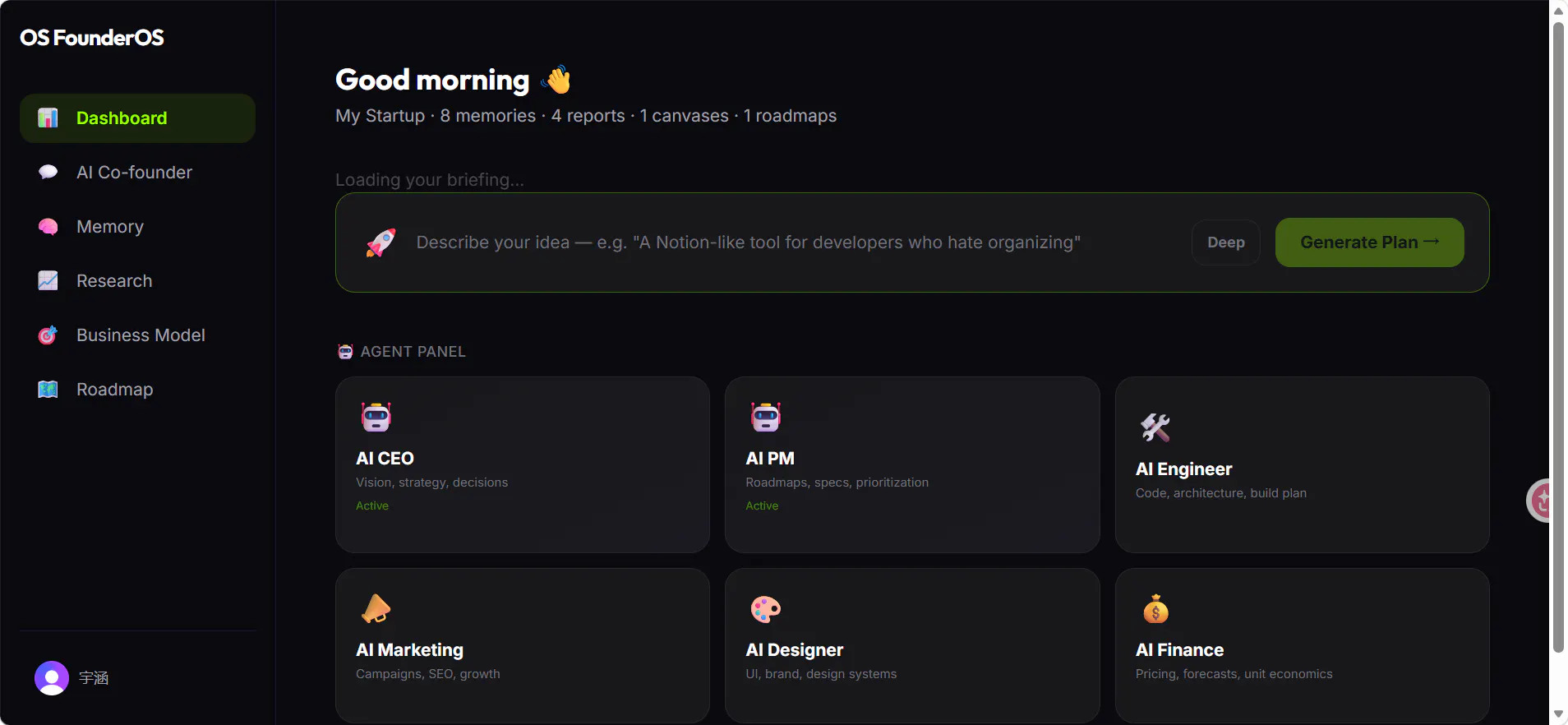Click the AGENT PANEL label
1568x725 pixels.
[413, 352]
